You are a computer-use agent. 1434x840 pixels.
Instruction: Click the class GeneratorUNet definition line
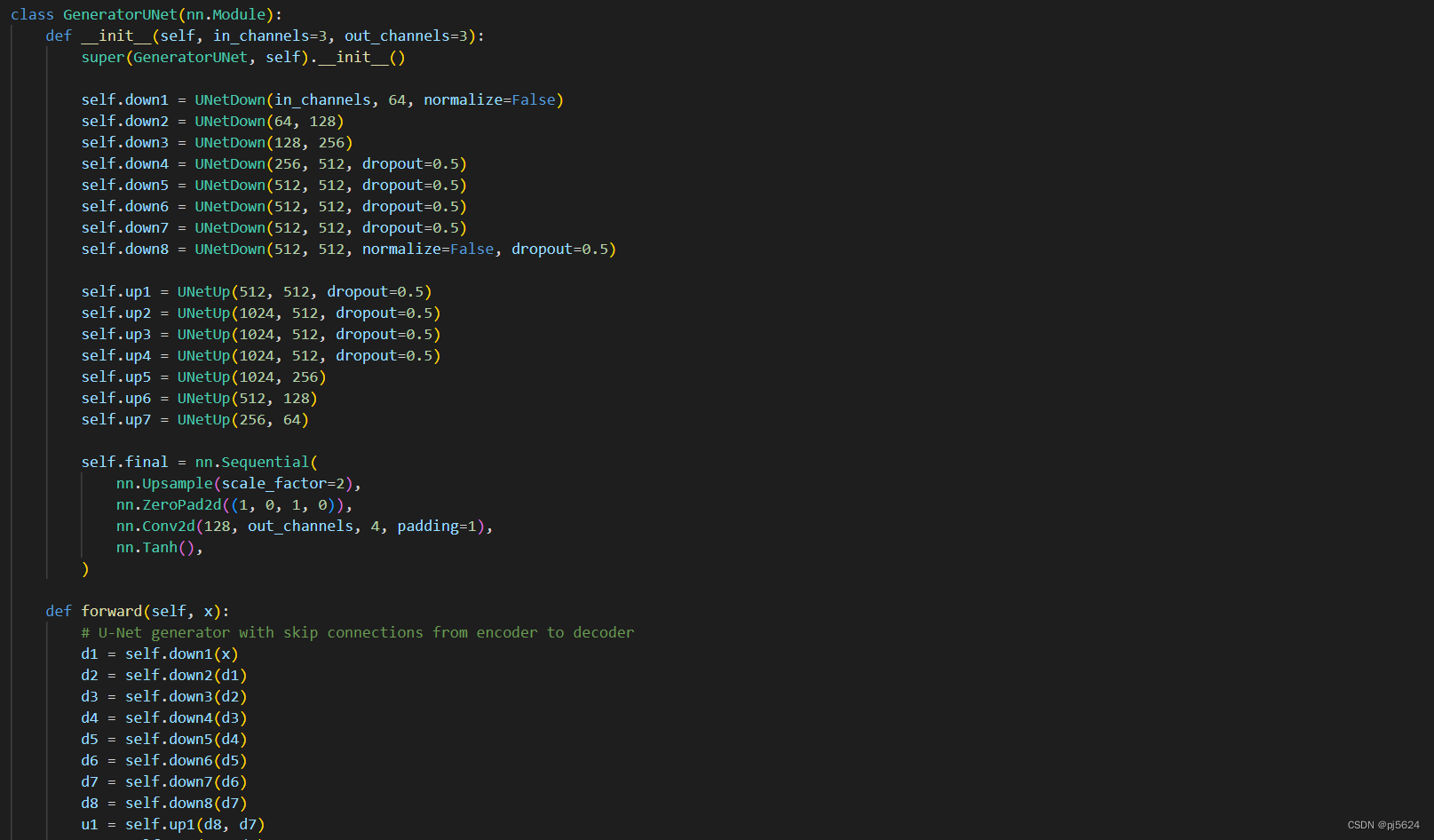tap(147, 14)
